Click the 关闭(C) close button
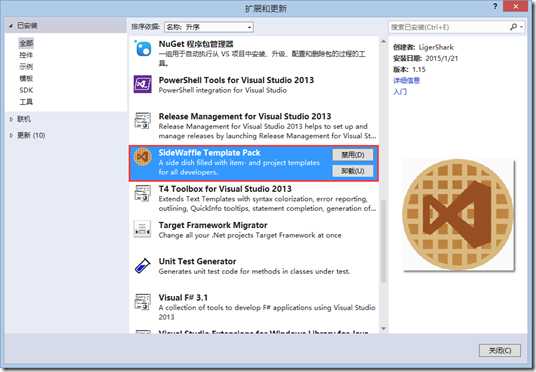Viewport: 536px width, 372px height. pyautogui.click(x=500, y=350)
